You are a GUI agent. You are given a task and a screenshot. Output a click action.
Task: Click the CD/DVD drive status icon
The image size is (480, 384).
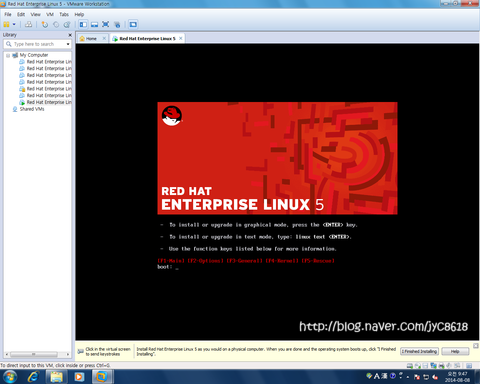418,366
